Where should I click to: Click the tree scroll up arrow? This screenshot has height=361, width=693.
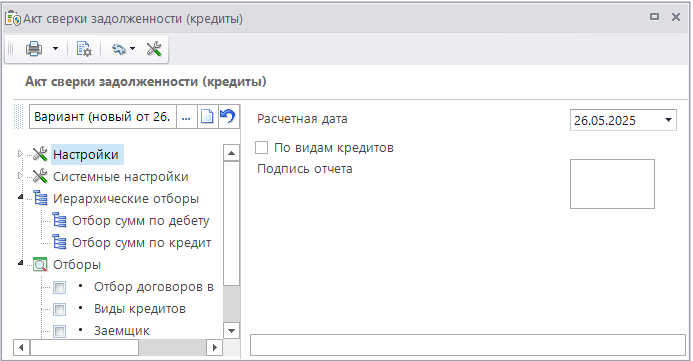point(232,153)
